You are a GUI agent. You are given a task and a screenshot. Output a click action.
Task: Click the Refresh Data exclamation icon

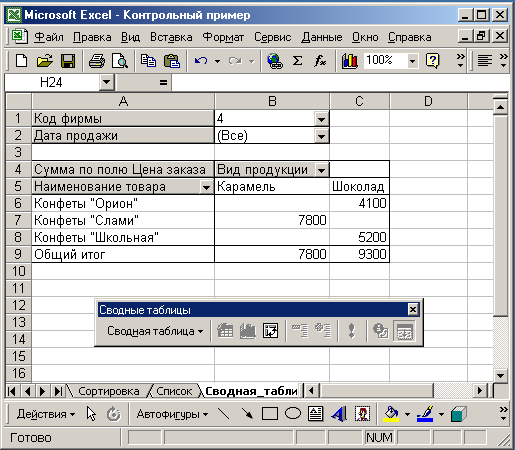351,331
